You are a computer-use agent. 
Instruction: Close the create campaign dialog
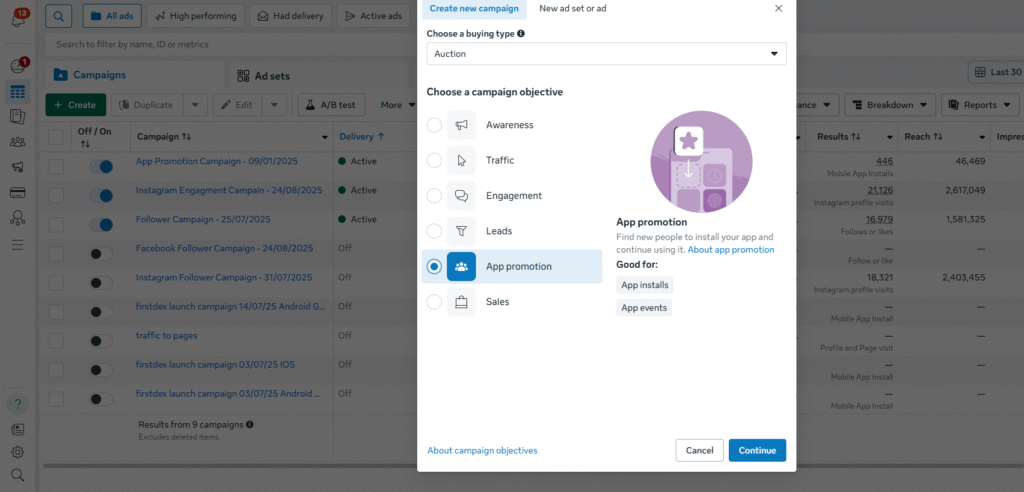click(779, 8)
